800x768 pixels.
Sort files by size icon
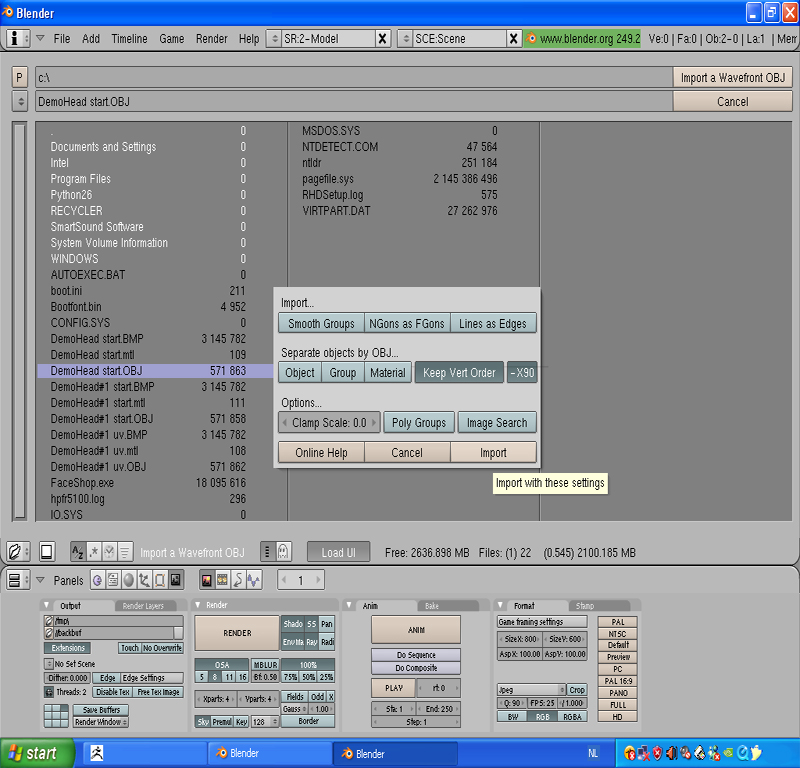[125, 552]
